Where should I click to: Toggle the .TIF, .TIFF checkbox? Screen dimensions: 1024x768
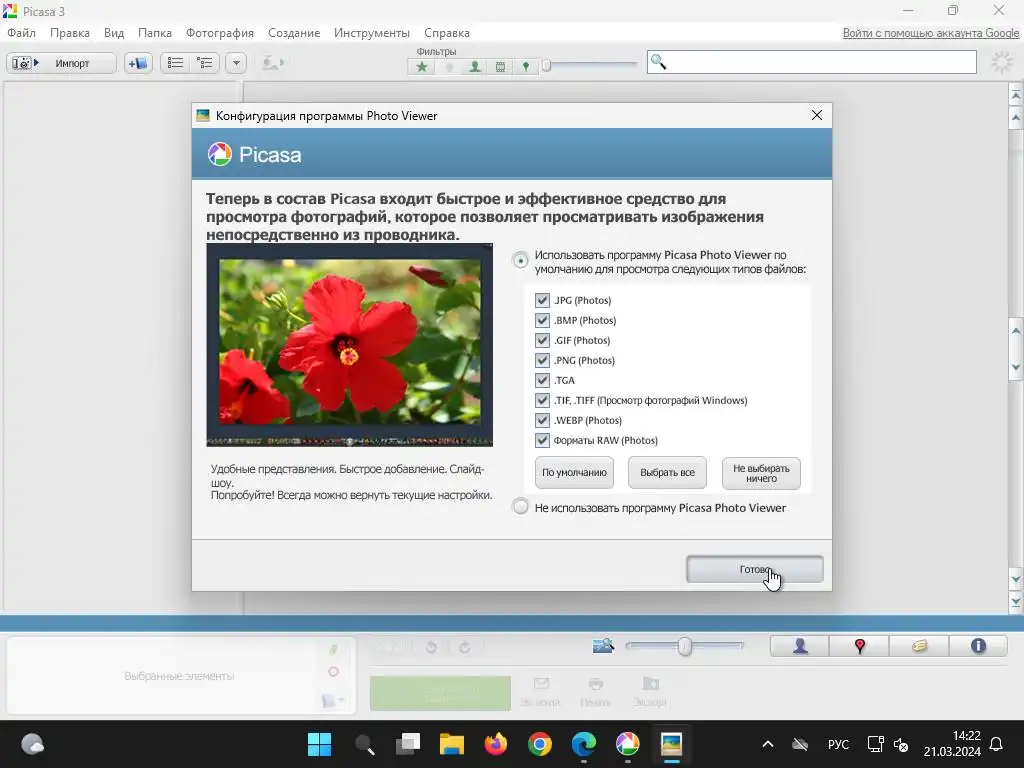(542, 400)
